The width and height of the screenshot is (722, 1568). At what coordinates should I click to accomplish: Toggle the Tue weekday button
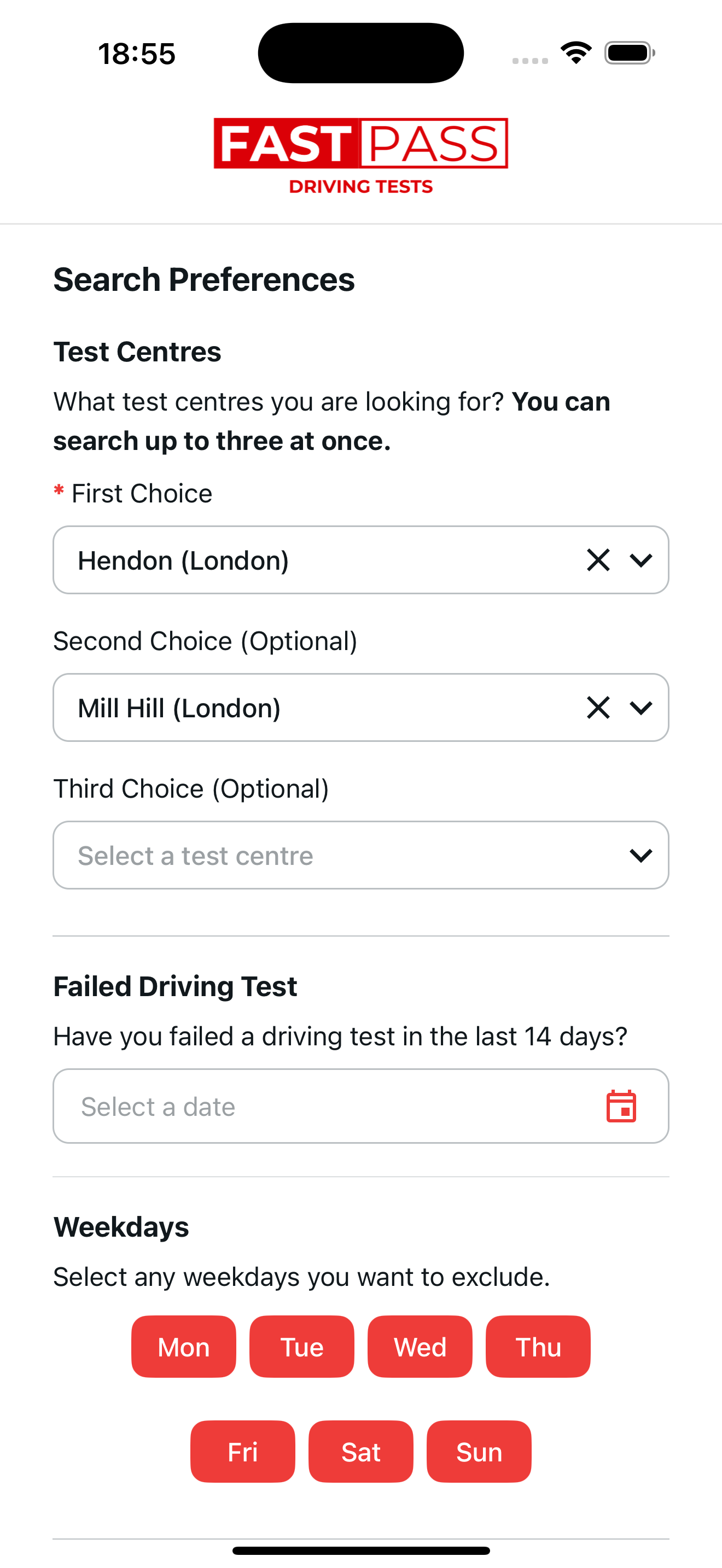(x=301, y=1347)
